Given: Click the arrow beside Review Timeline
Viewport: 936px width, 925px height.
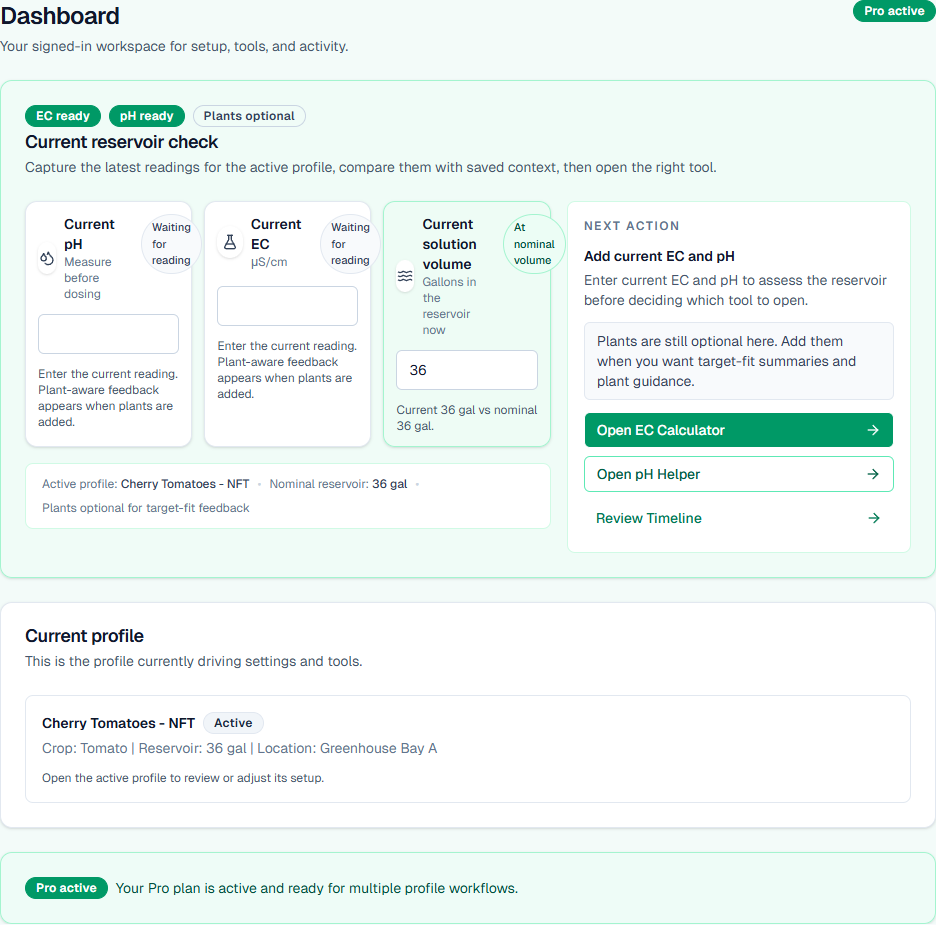Looking at the screenshot, I should coord(873,518).
